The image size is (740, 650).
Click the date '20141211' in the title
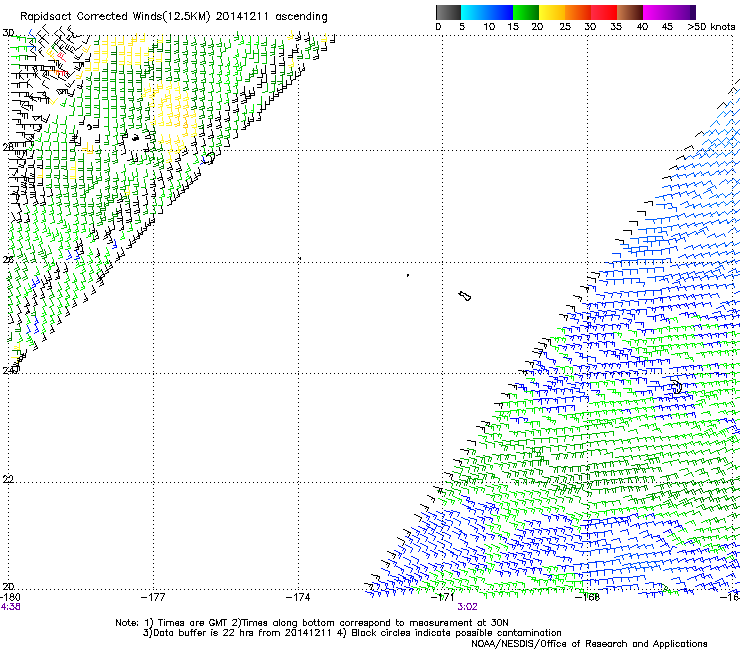point(242,17)
